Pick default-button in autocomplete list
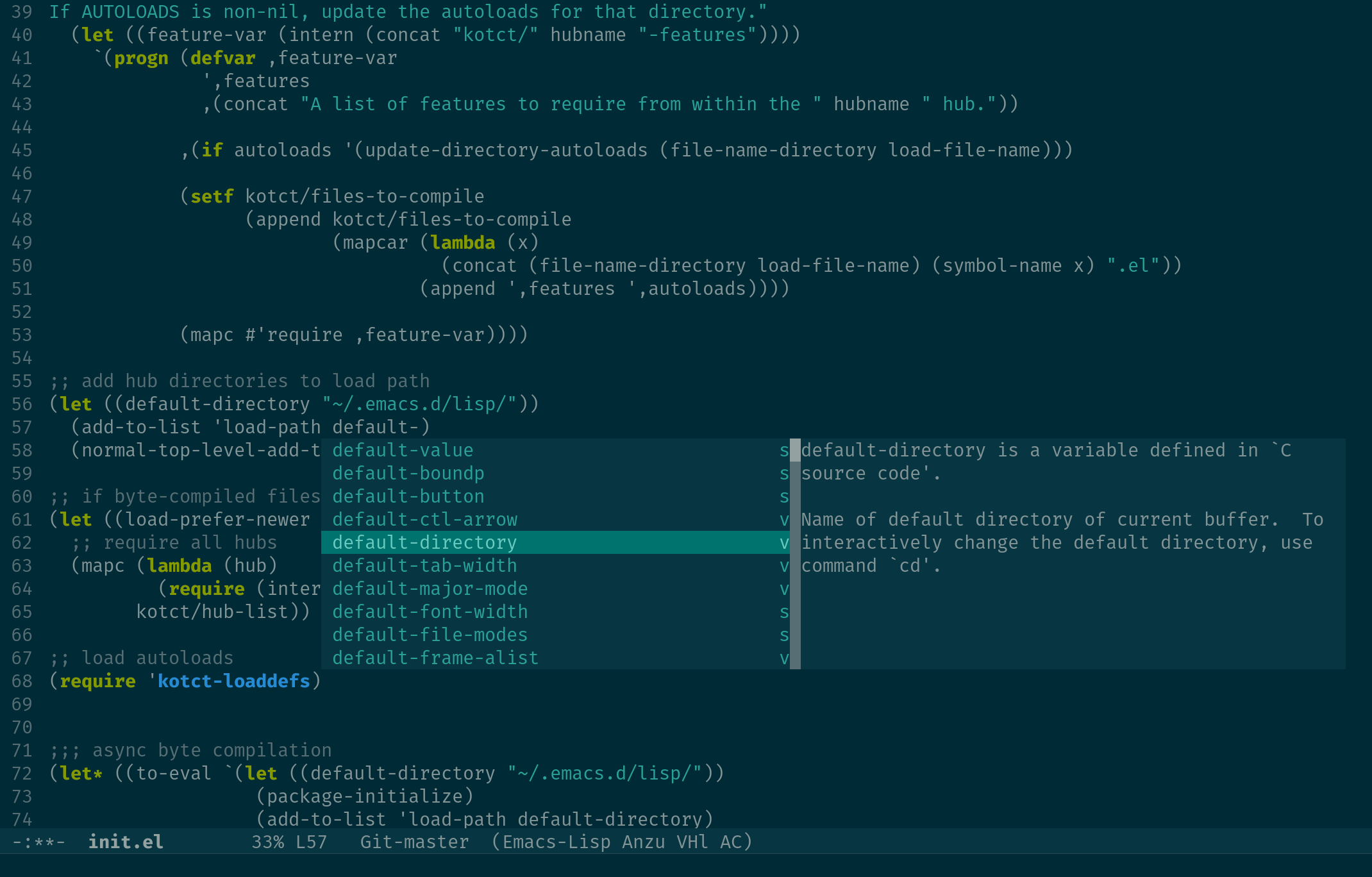This screenshot has width=1372, height=877. pos(408,496)
